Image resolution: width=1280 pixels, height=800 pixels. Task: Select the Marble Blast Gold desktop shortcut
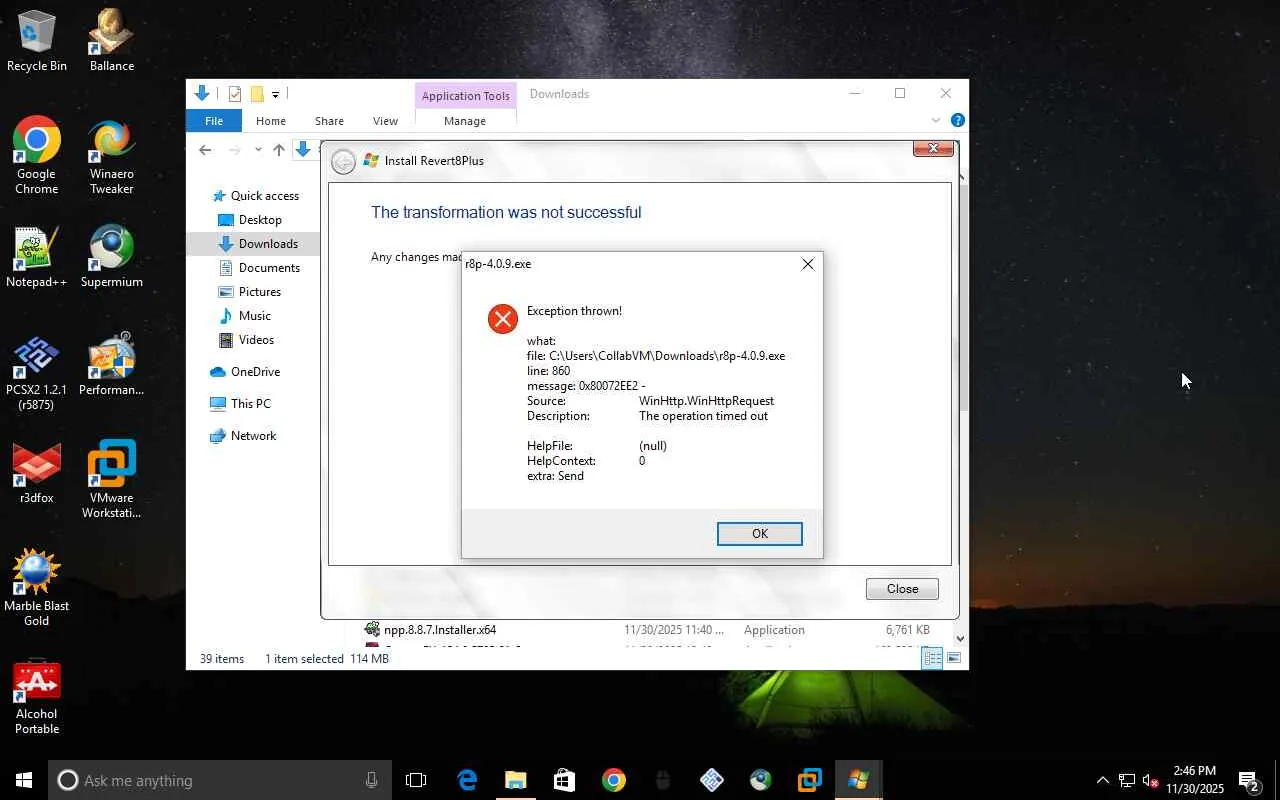[x=37, y=589]
